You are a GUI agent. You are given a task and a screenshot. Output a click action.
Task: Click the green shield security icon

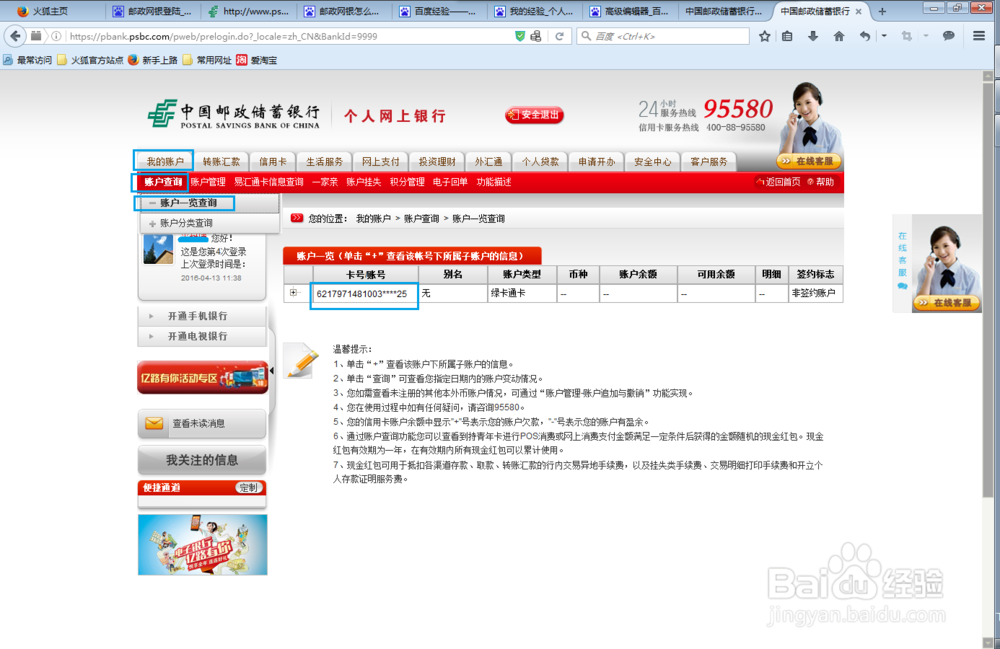[520, 36]
